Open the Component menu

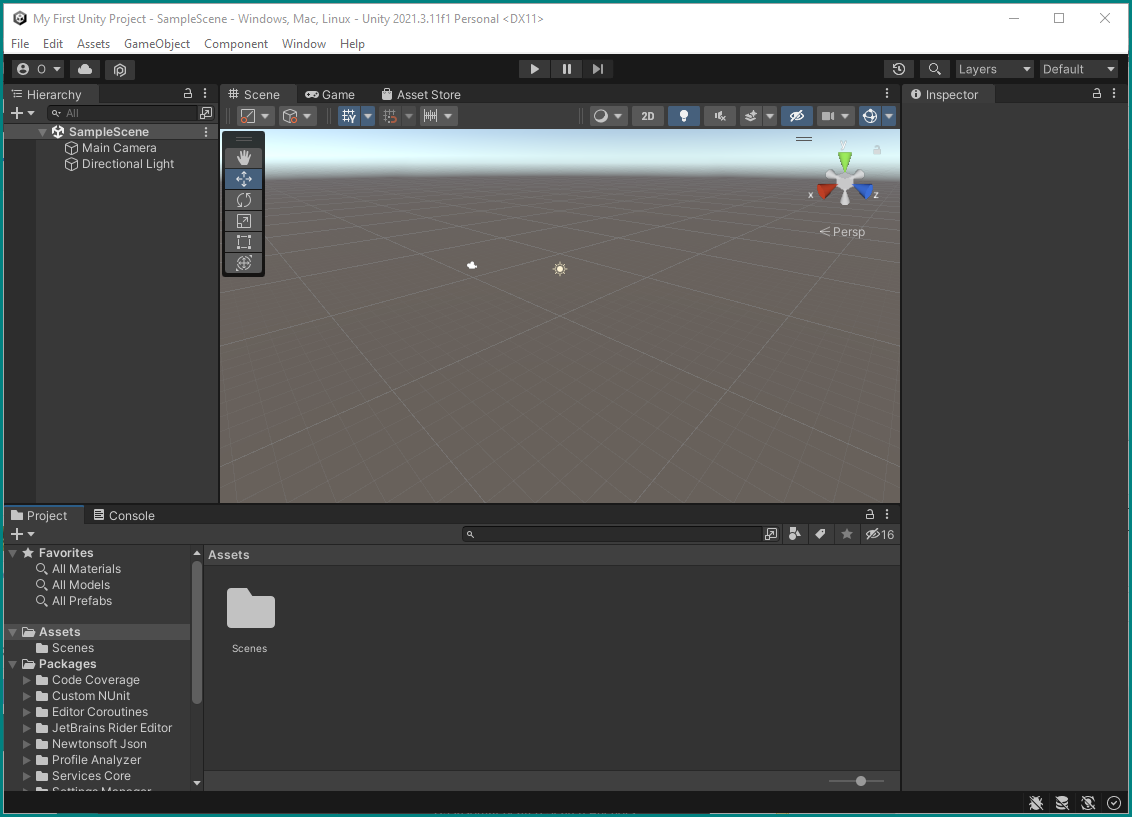coord(235,44)
